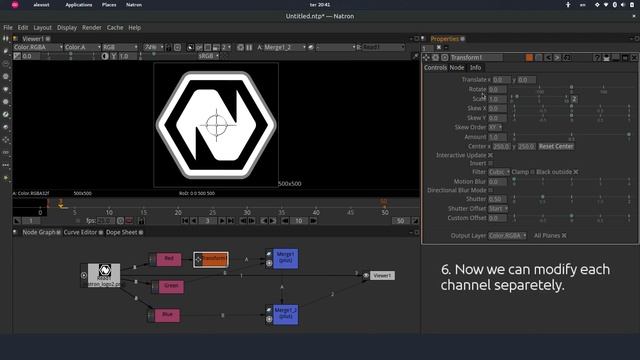Jump to the last frame

(x=231, y=221)
